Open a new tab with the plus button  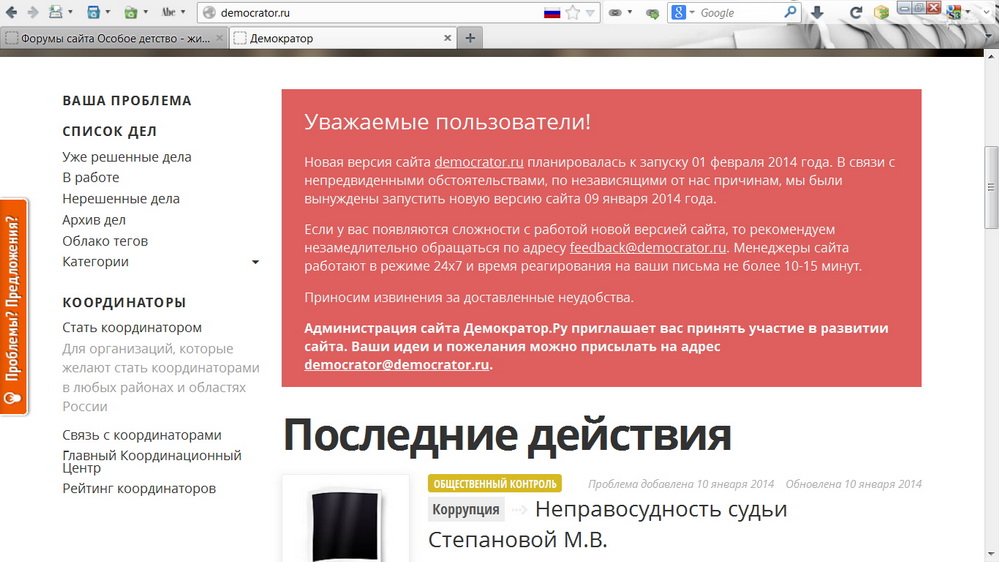[x=469, y=38]
